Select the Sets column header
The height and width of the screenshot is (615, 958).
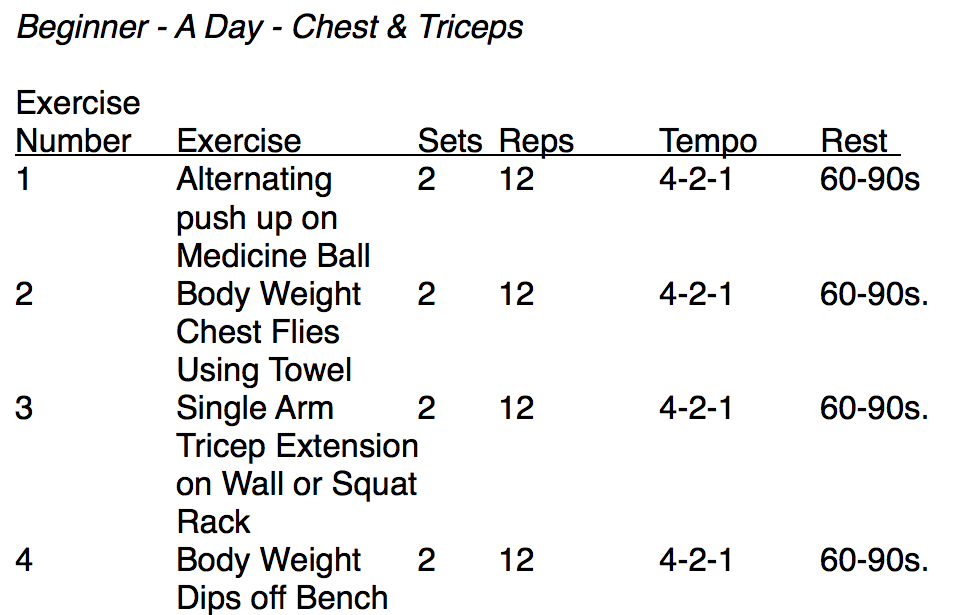click(450, 141)
